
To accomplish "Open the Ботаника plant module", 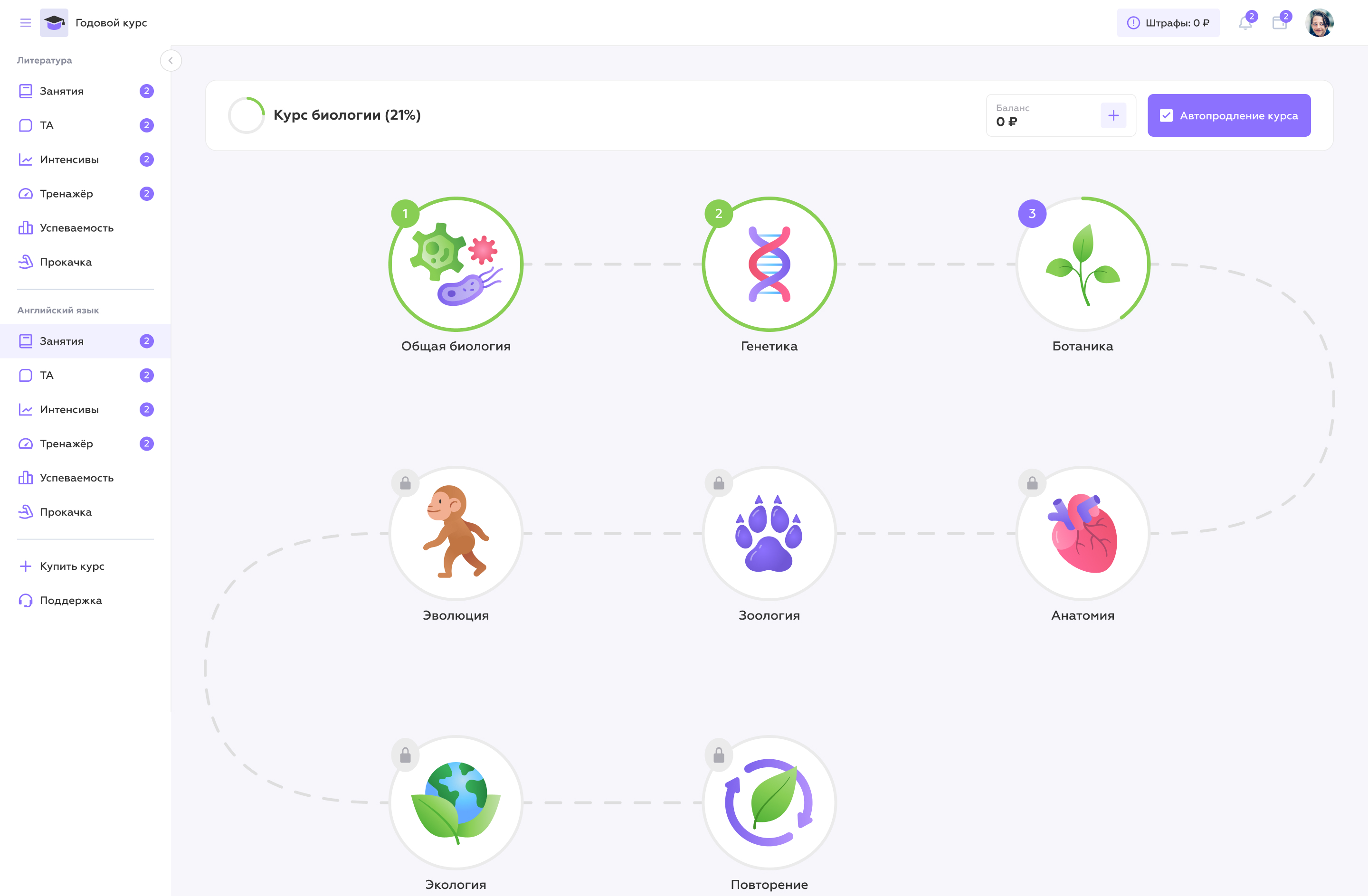I will click(x=1083, y=264).
